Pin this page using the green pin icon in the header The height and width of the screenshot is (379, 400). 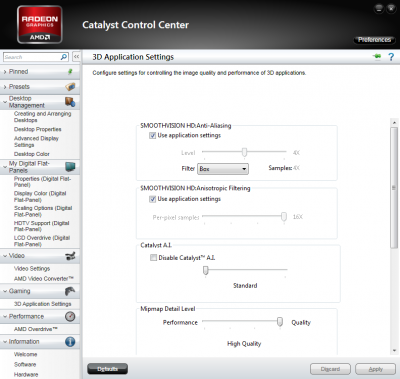377,56
